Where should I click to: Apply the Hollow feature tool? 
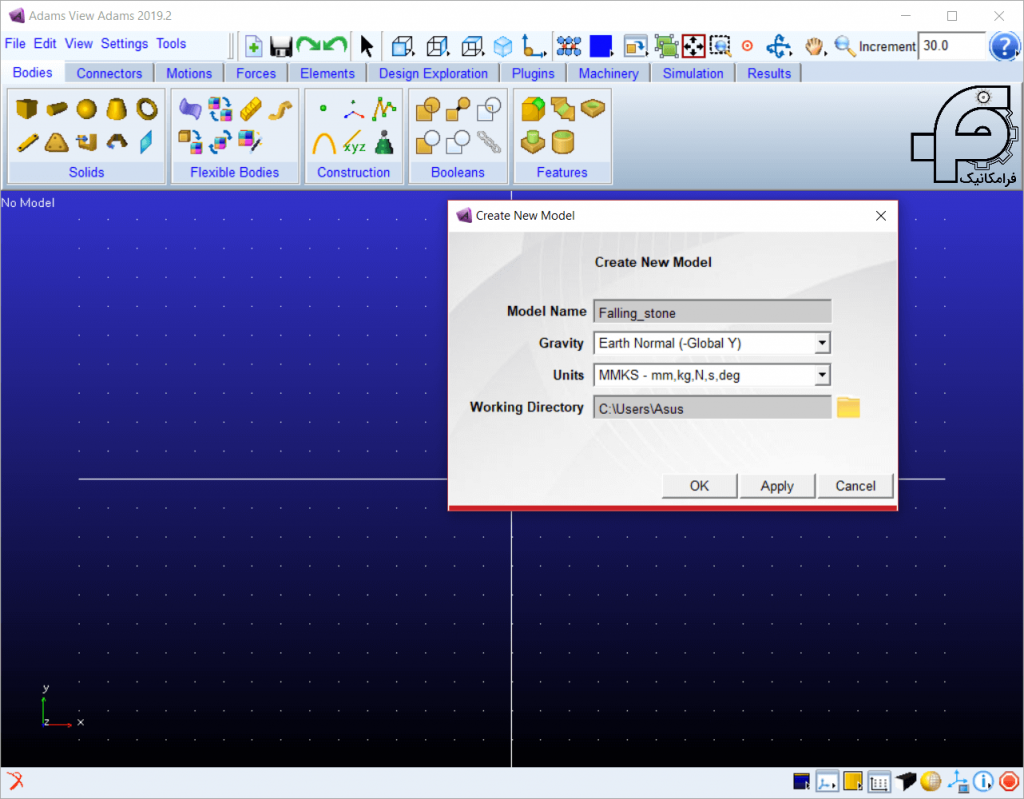563,142
